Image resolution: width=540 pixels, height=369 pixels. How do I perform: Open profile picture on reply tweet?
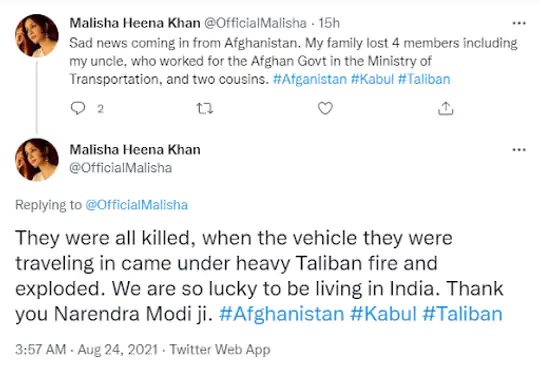coord(37,160)
